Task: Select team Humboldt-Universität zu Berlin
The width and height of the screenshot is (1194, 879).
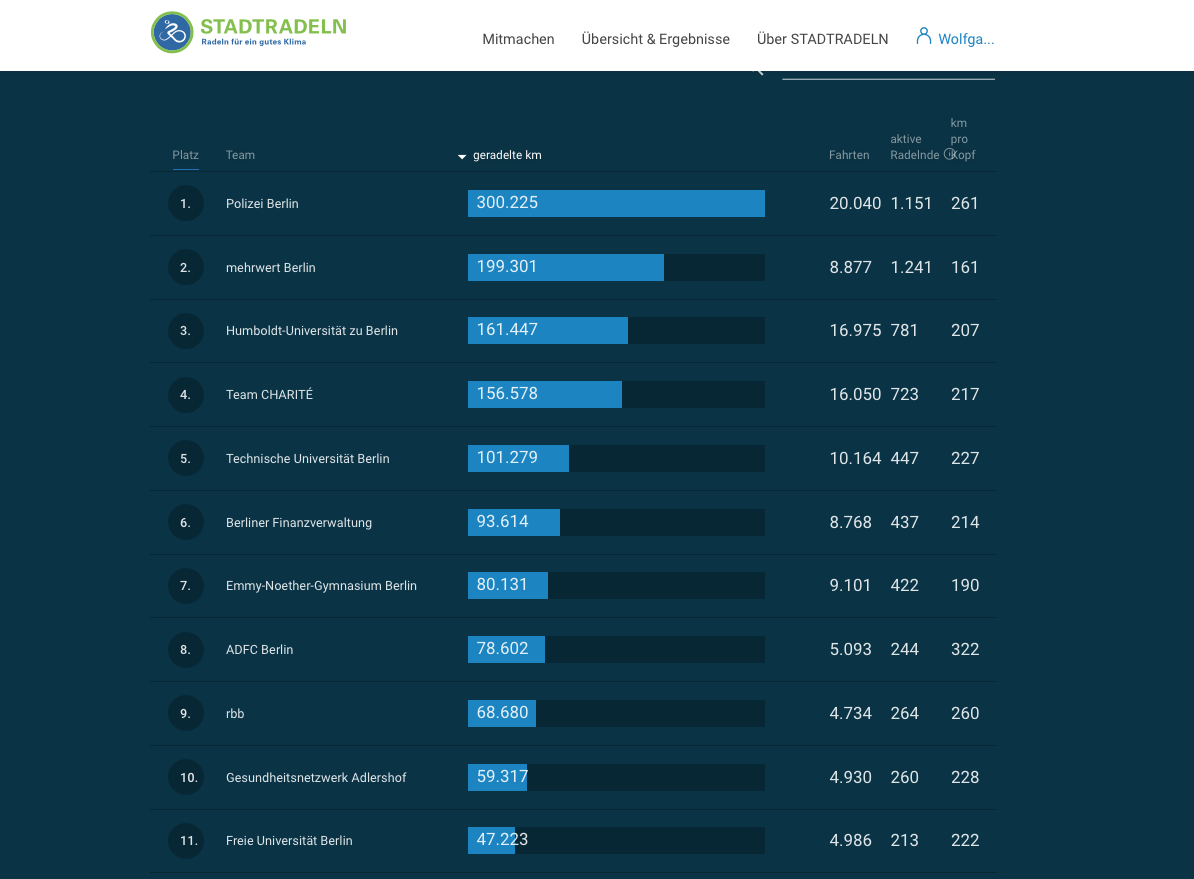Action: click(x=311, y=331)
